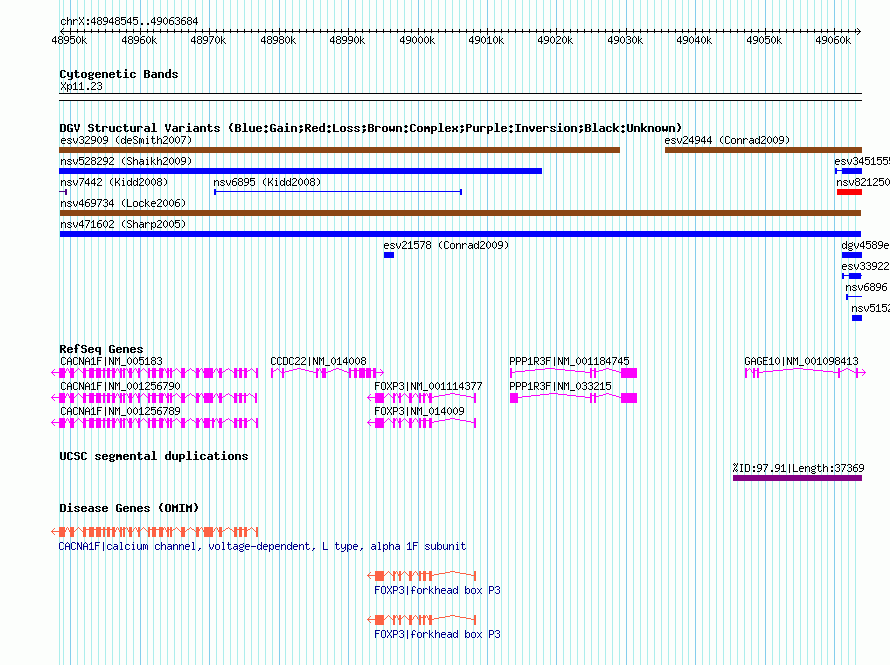Image resolution: width=890 pixels, height=665 pixels.
Task: Select the CCDC22 gene model glyph
Action: [328, 373]
